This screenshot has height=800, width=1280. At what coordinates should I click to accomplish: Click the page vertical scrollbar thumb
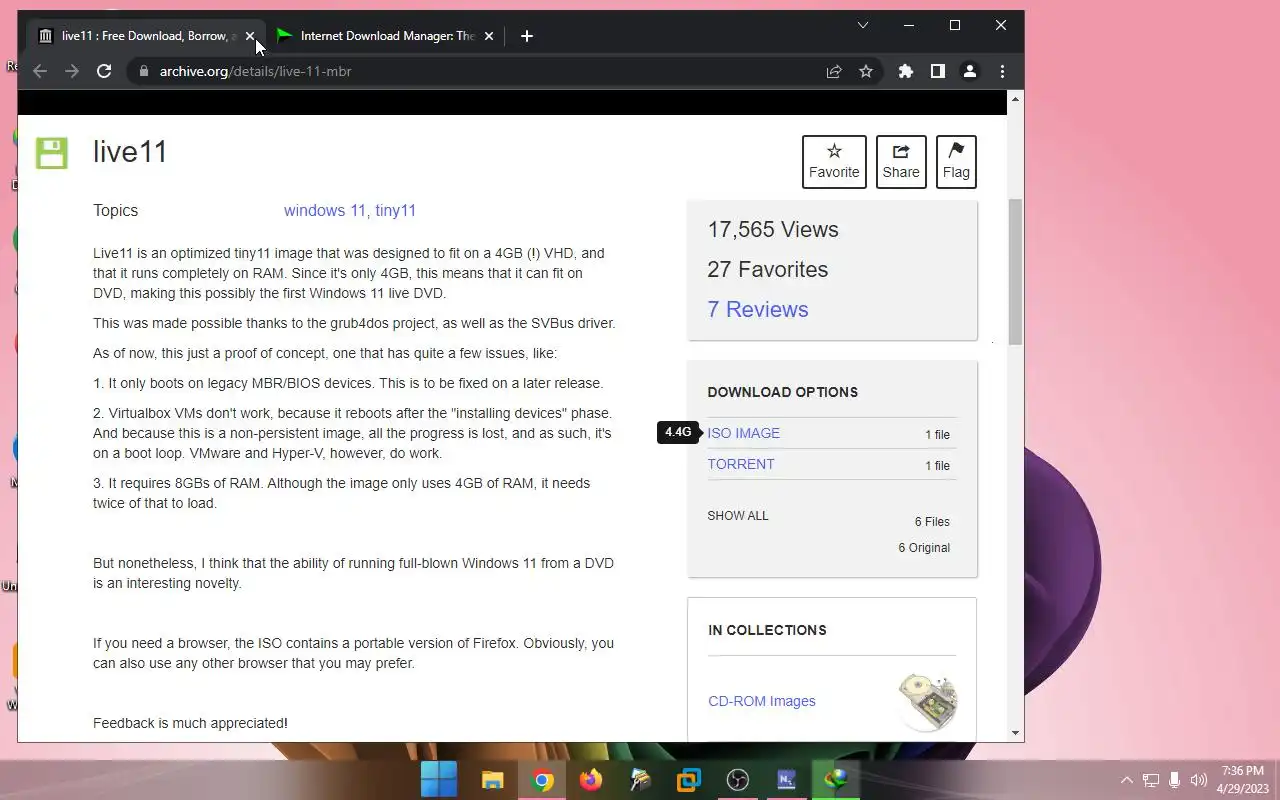click(1016, 271)
